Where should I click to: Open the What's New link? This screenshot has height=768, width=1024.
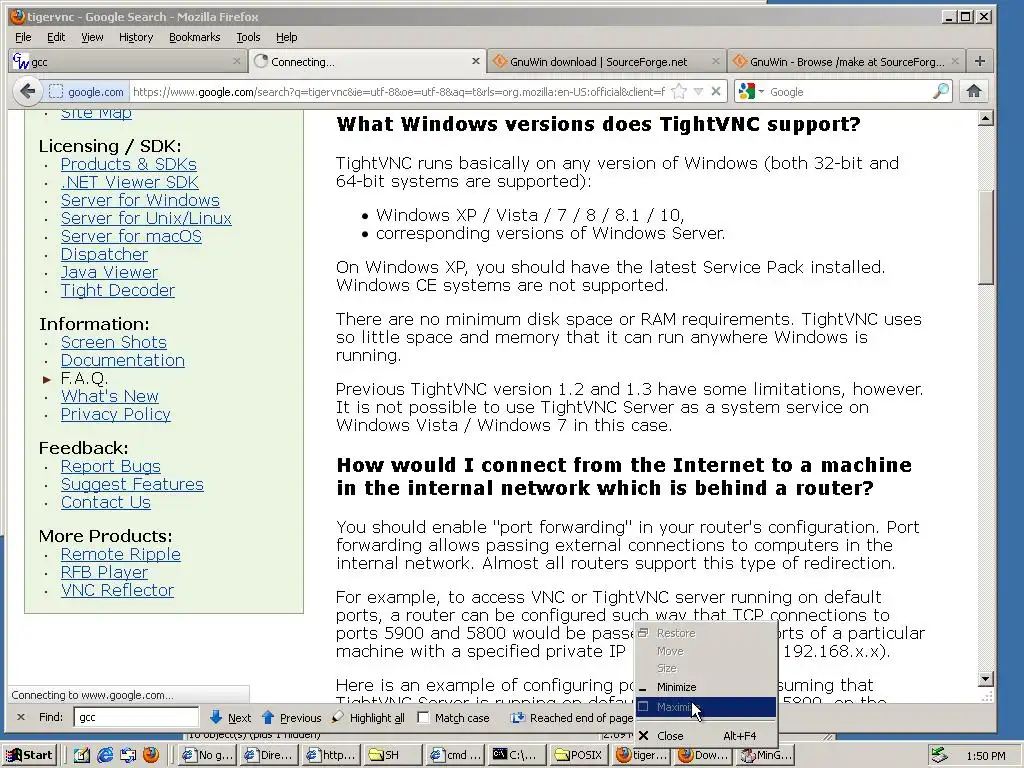tap(110, 396)
